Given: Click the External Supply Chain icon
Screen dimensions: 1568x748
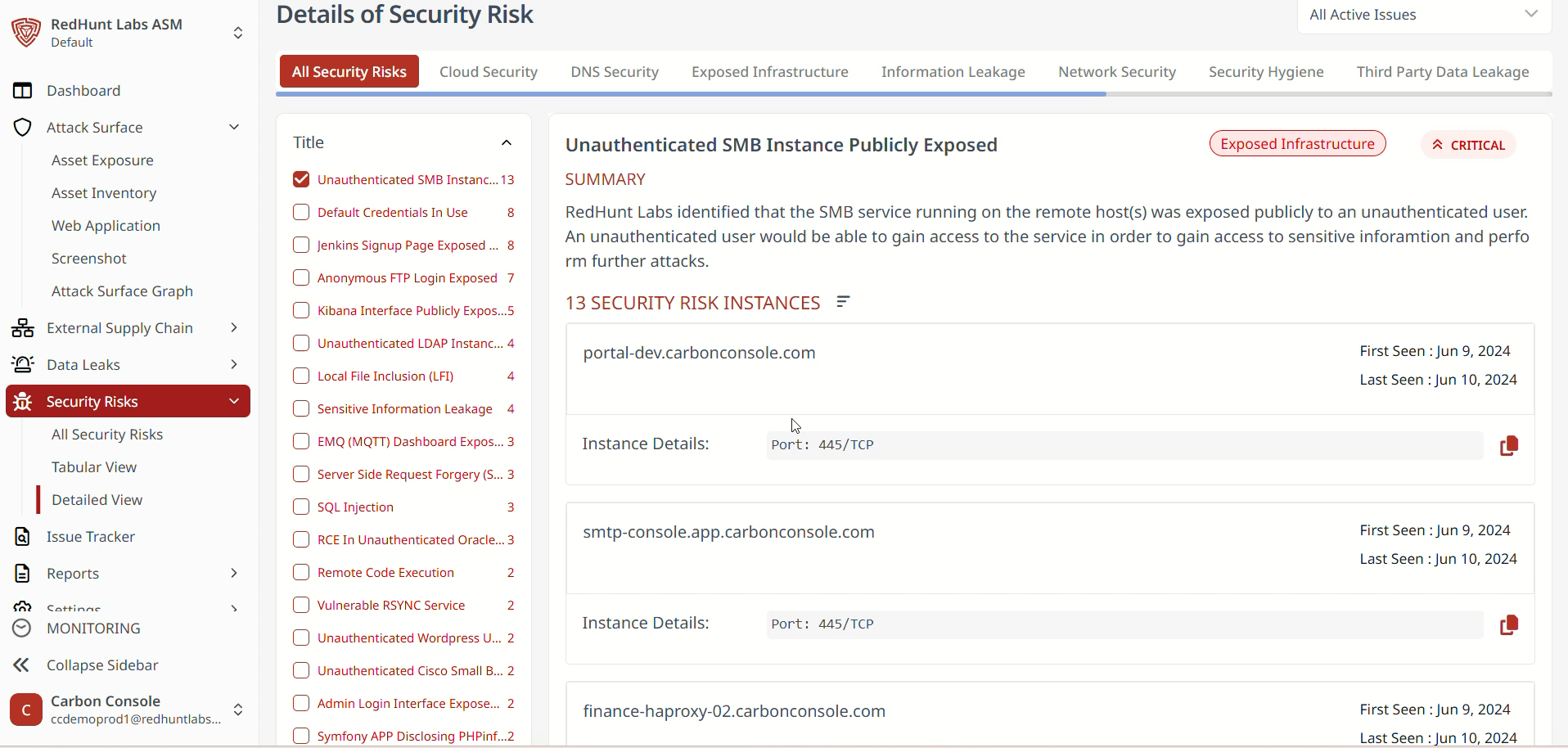Looking at the screenshot, I should click(x=23, y=328).
